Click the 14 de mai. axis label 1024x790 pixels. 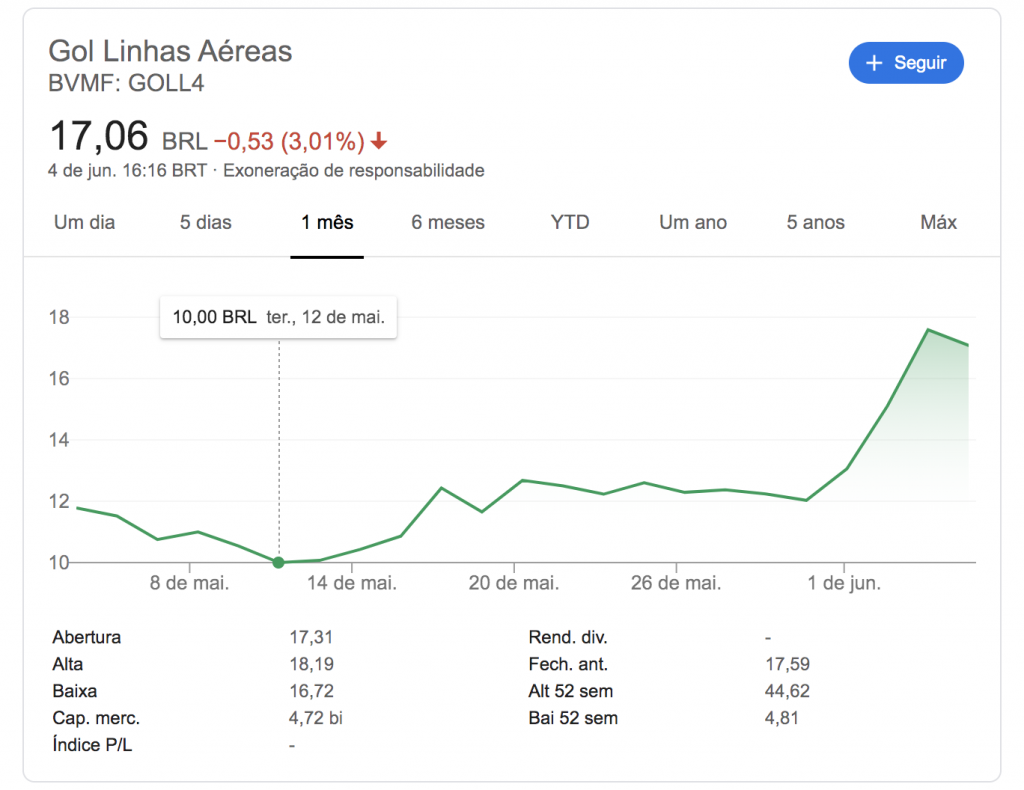click(x=352, y=582)
